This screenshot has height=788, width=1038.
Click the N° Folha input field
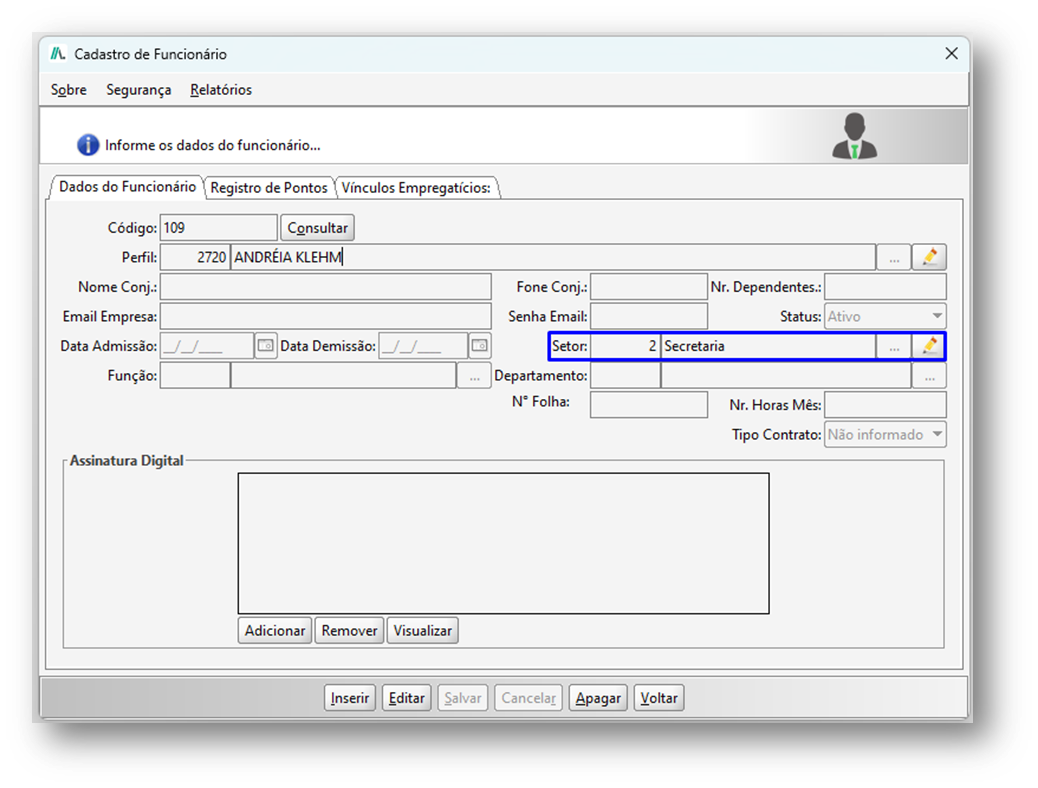(649, 405)
